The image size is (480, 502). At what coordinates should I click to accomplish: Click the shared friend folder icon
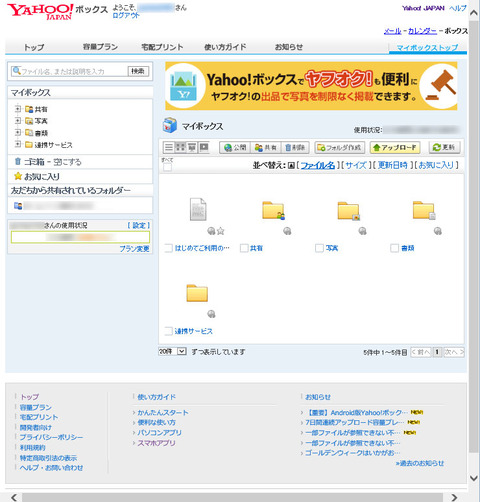[18, 206]
